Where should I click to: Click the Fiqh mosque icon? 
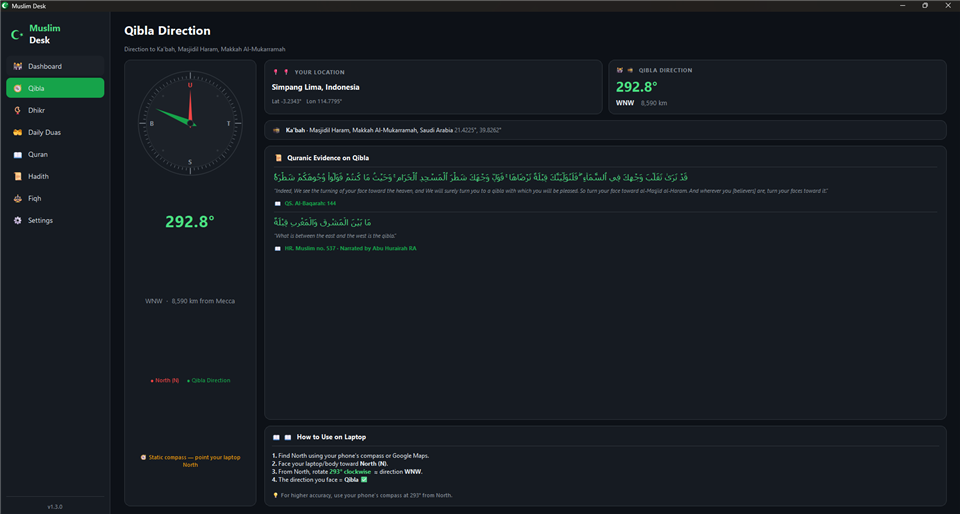click(17, 198)
